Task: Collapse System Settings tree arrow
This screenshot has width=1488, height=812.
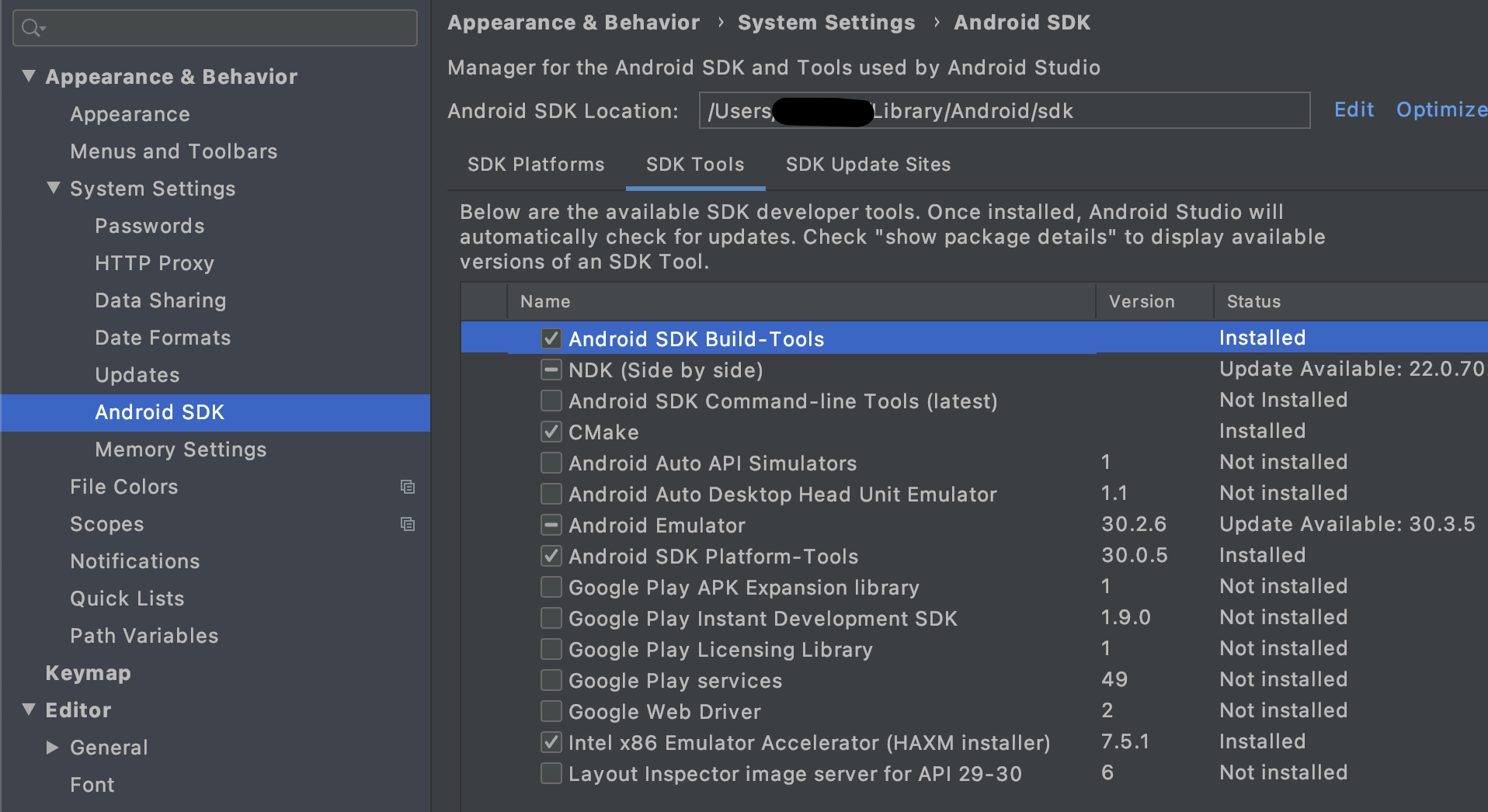Action: tap(54, 188)
